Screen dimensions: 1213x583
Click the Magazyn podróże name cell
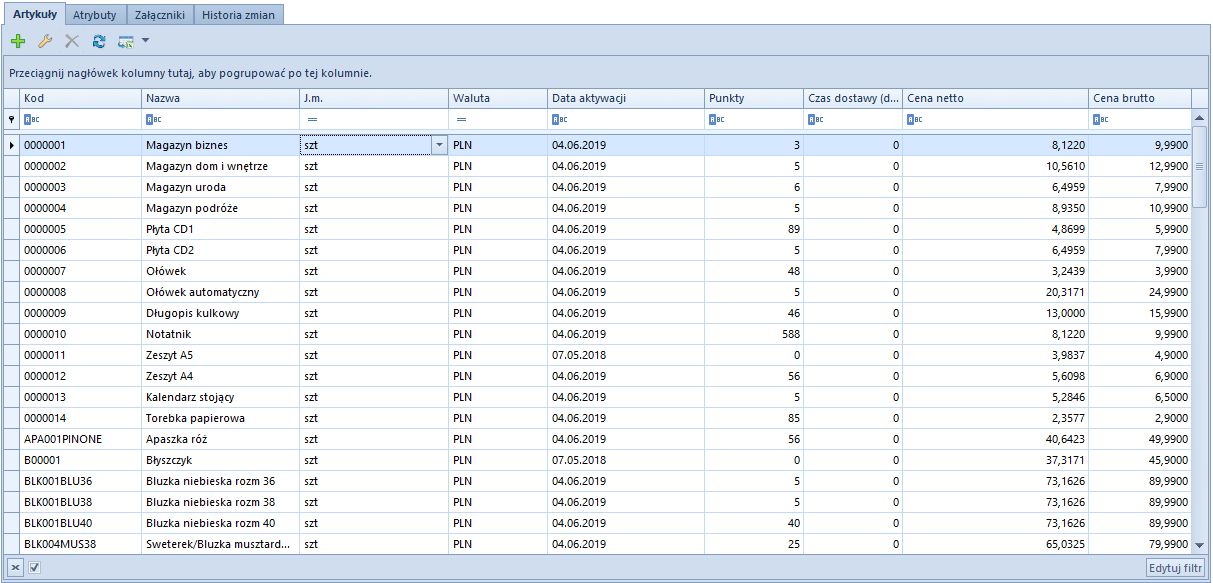220,208
